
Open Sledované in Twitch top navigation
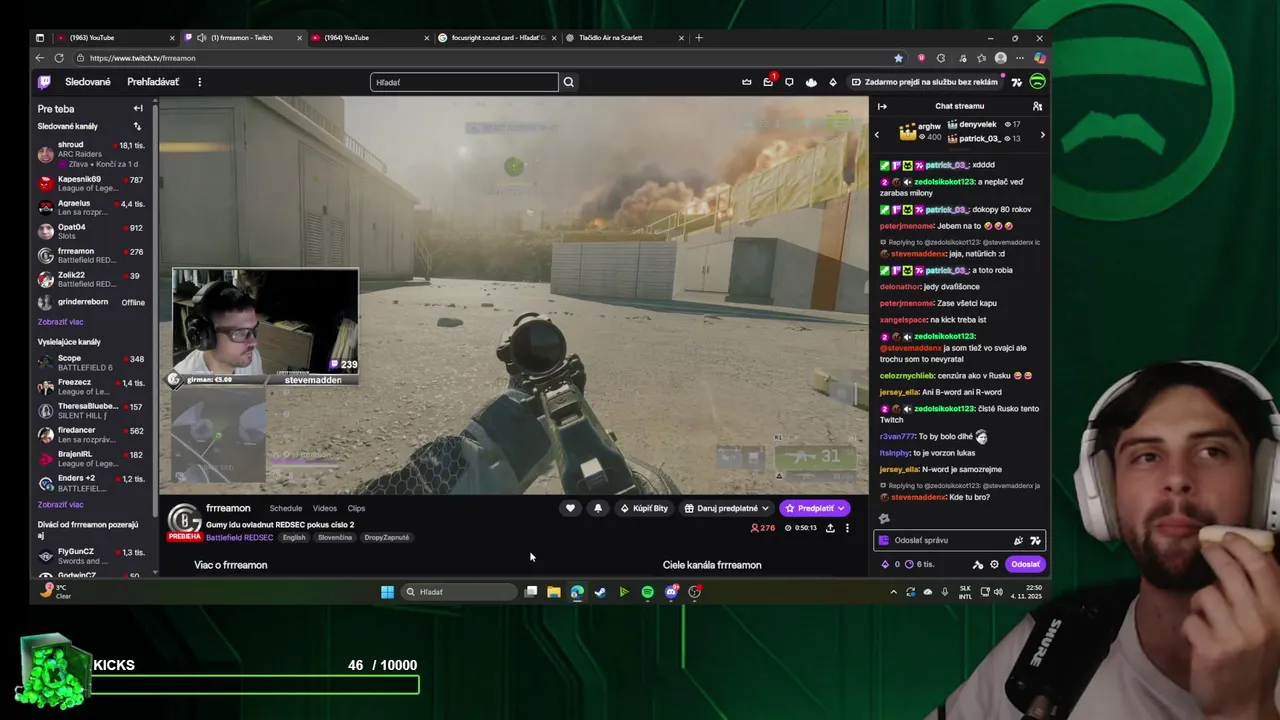tap(88, 82)
